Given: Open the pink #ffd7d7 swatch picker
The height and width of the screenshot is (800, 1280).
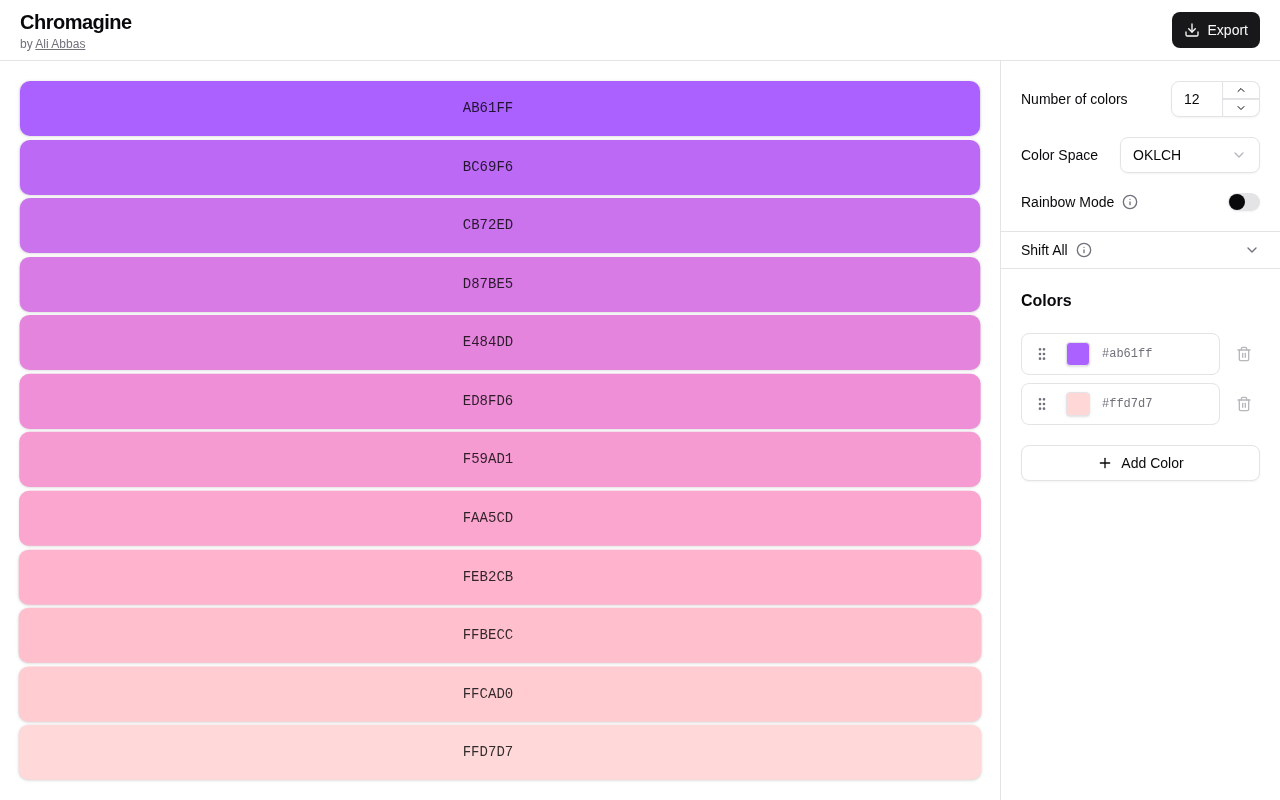Looking at the screenshot, I should pos(1078,404).
